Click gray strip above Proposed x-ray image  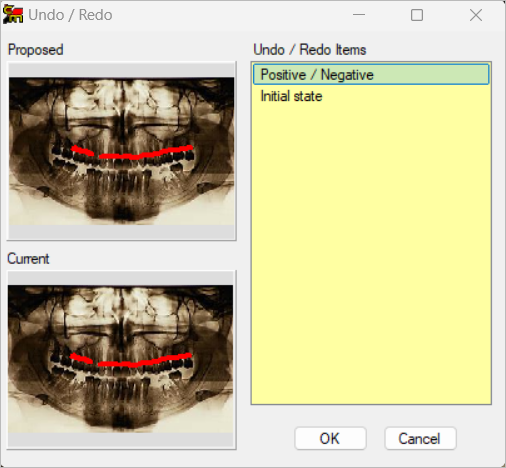122,71
